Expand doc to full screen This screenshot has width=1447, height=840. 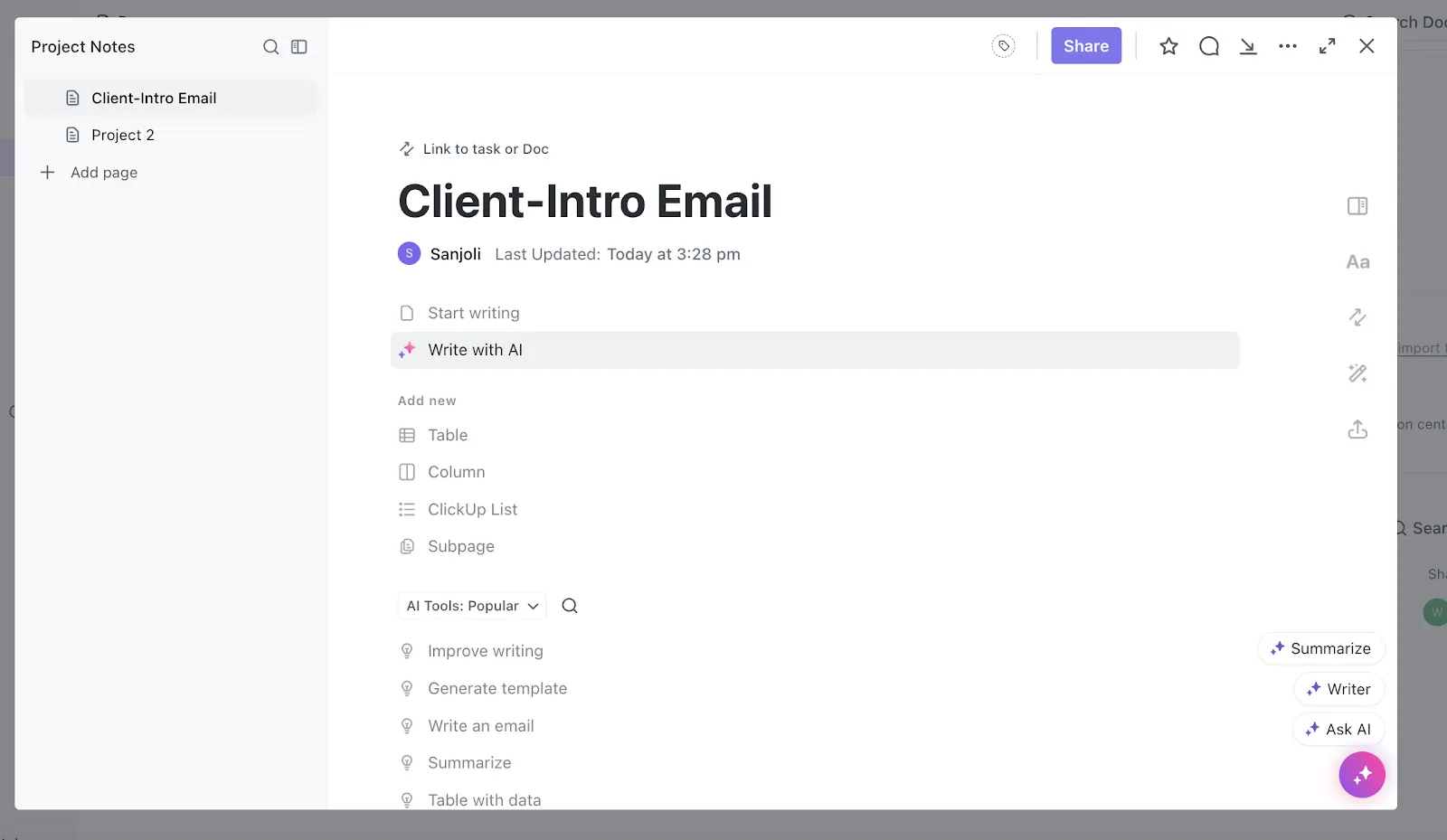click(1328, 46)
